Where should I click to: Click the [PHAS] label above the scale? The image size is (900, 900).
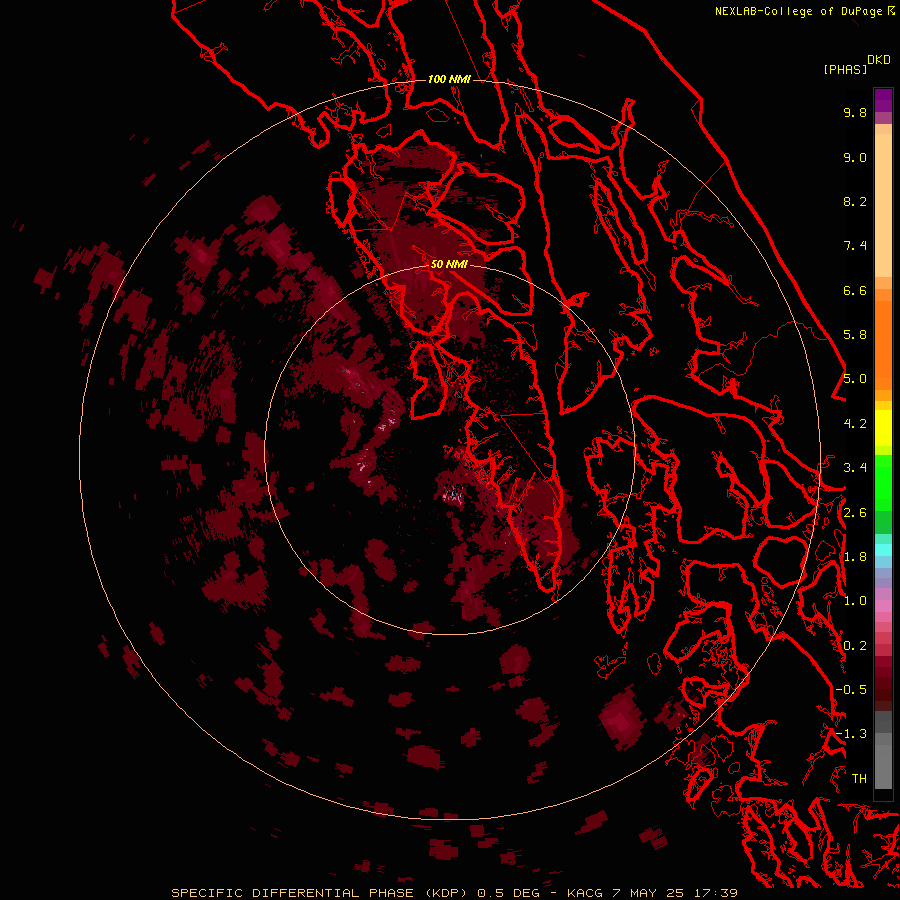[x=845, y=70]
